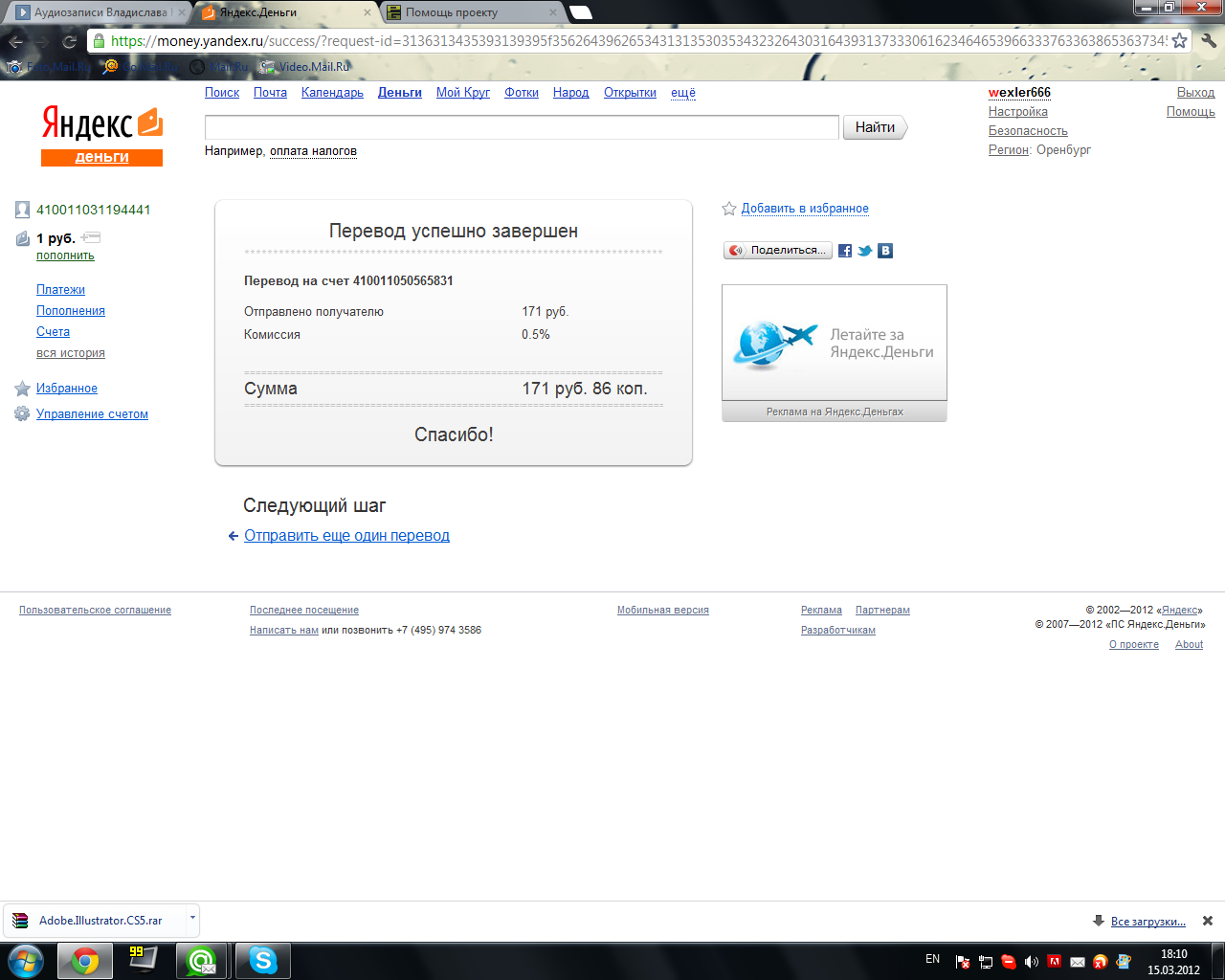This screenshot has height=980, width=1225.
Task: Open Безопасность settings link
Action: (x=1028, y=131)
